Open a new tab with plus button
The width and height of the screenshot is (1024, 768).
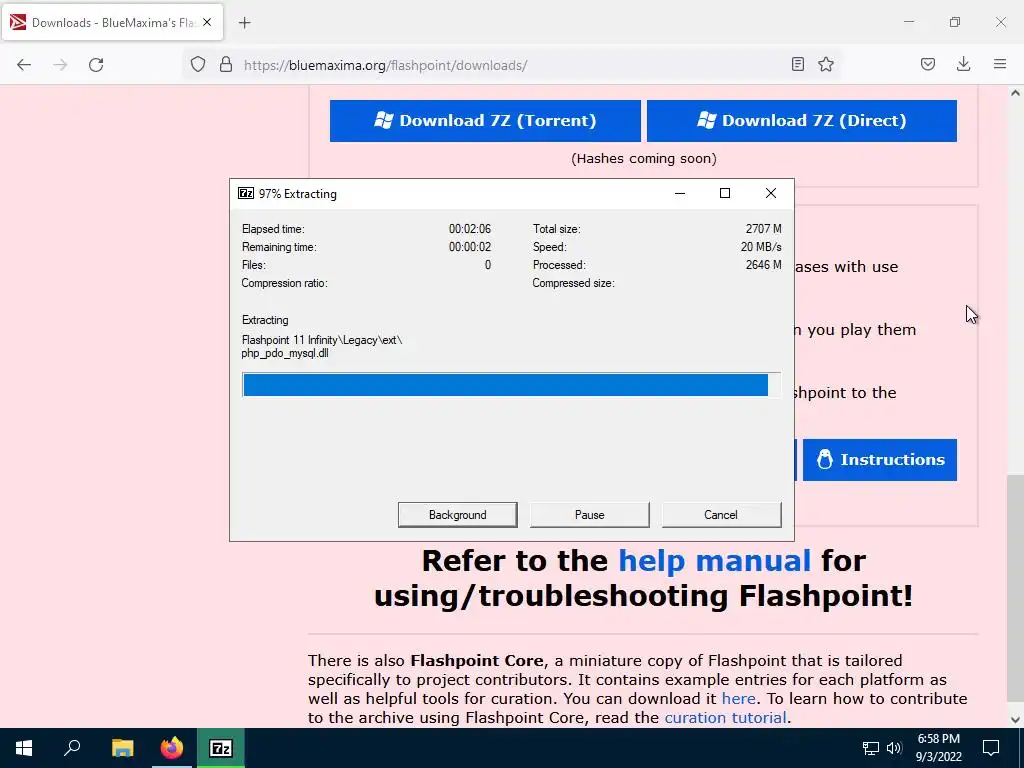[244, 23]
